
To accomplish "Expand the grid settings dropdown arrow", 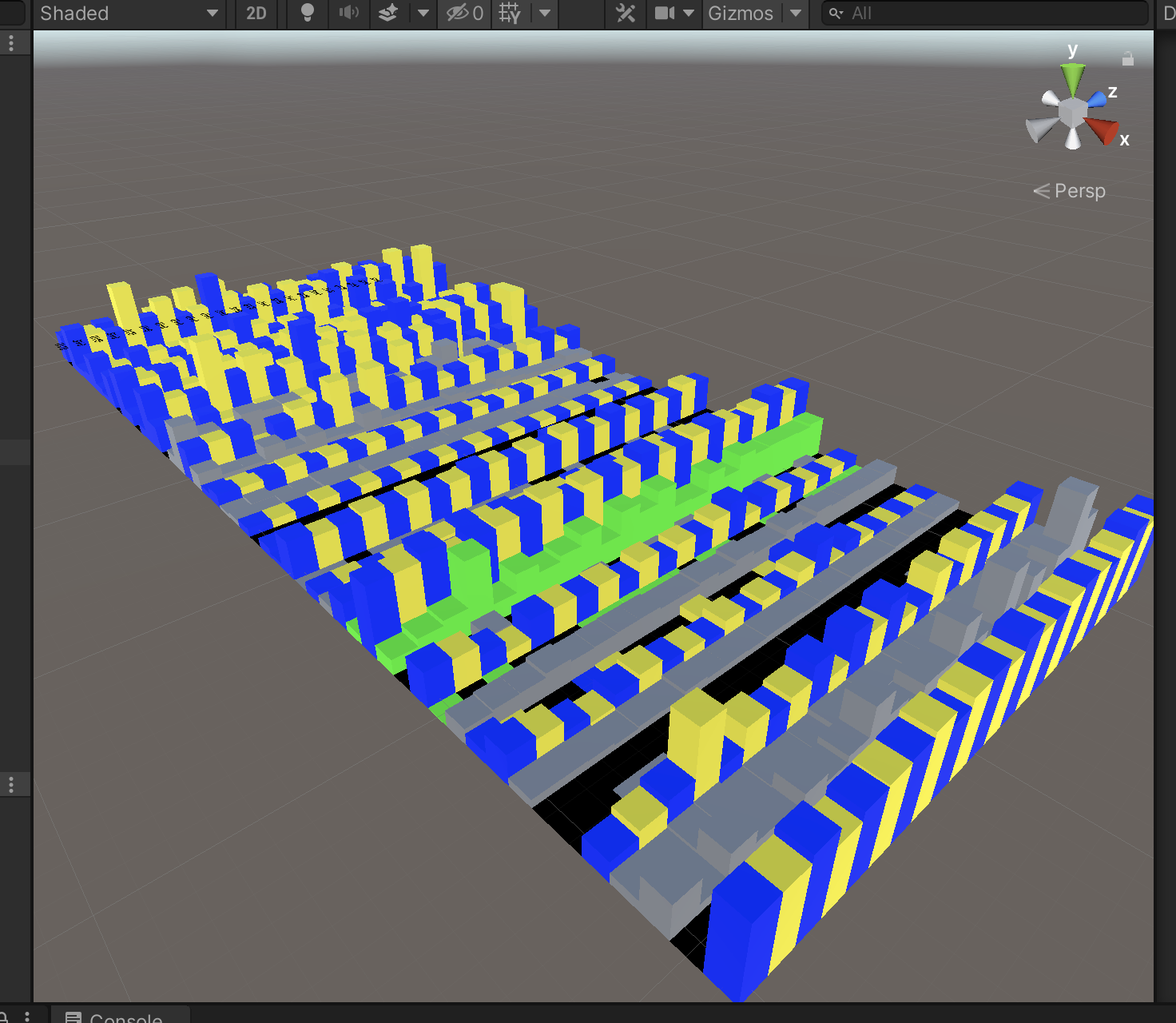I will point(545,13).
